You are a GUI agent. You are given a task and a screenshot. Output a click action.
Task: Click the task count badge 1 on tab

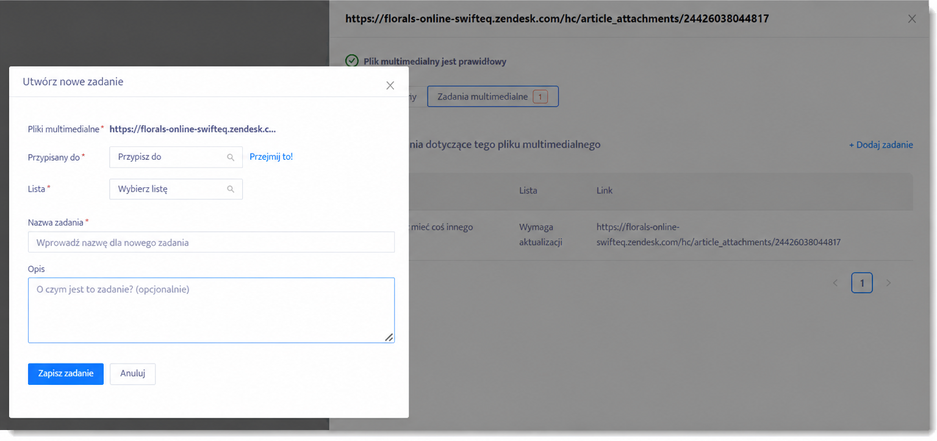click(540, 96)
